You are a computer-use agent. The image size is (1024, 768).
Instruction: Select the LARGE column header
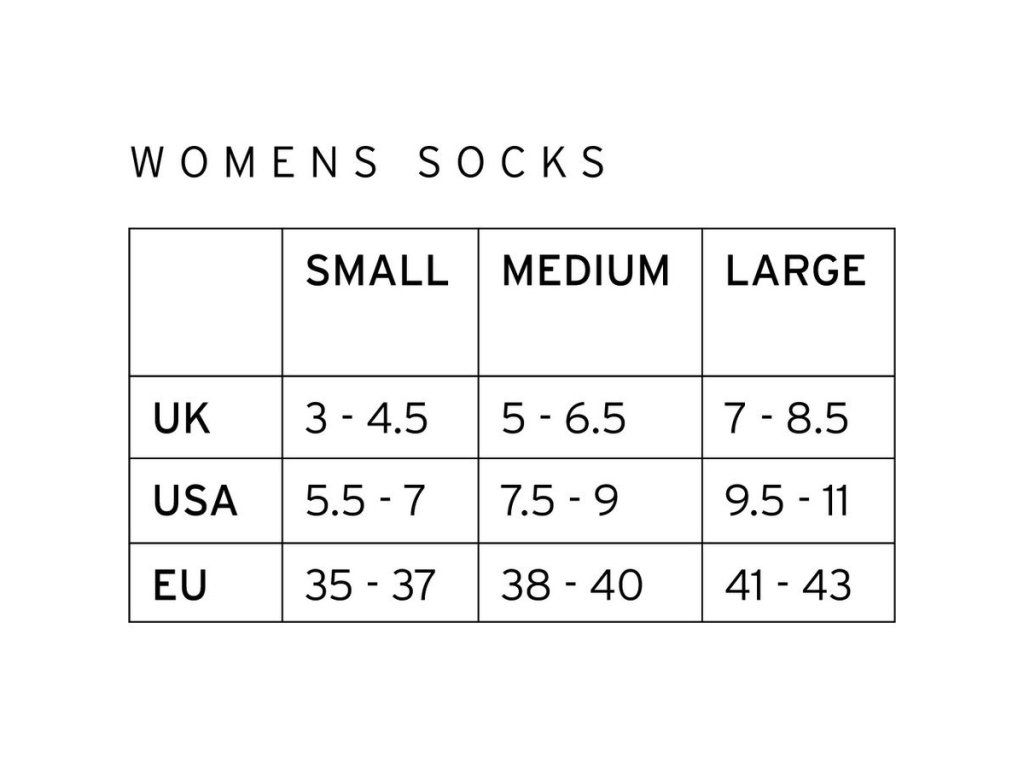tap(796, 271)
